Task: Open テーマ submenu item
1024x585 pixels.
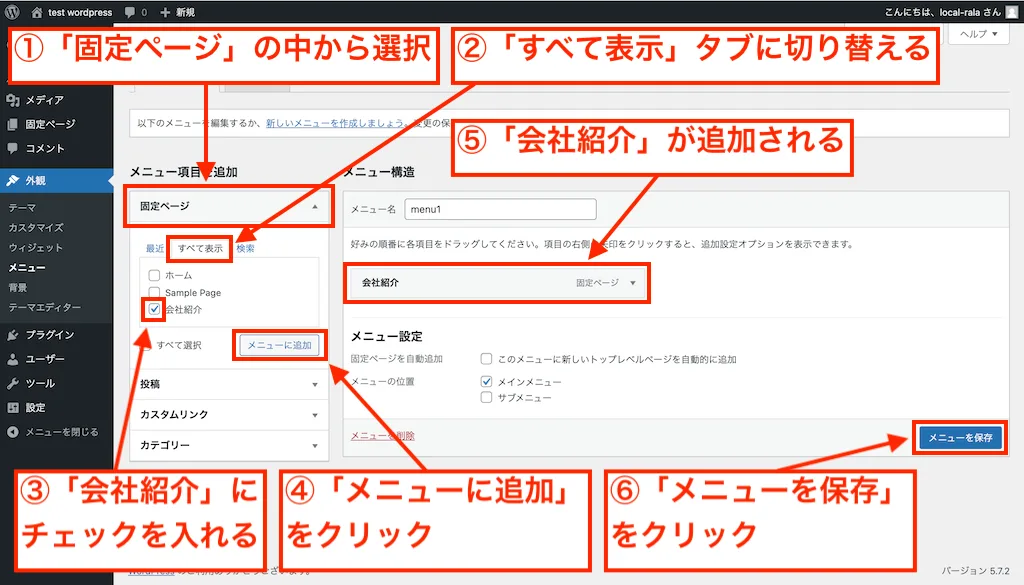Action: pos(22,208)
